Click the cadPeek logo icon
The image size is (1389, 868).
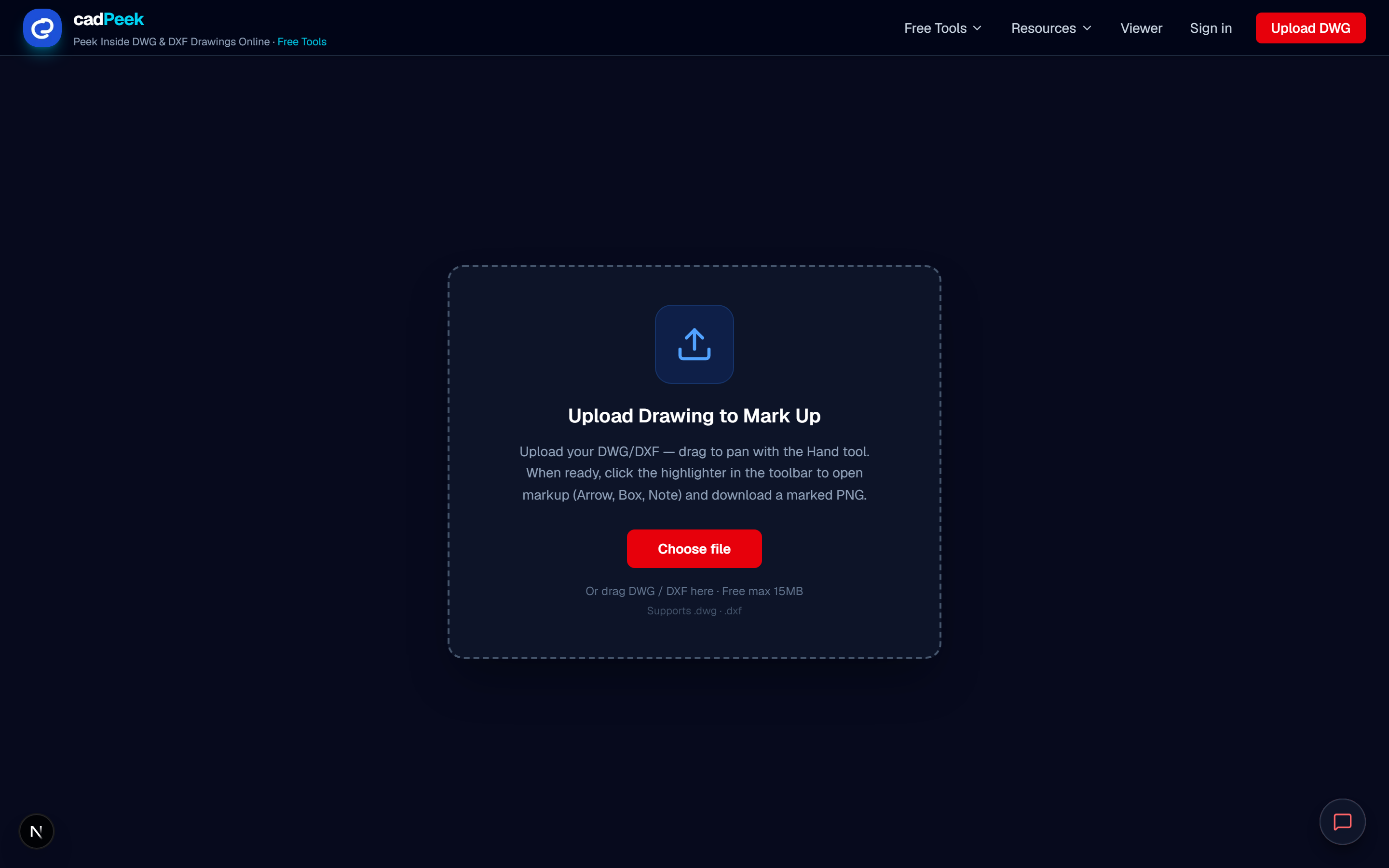click(42, 27)
